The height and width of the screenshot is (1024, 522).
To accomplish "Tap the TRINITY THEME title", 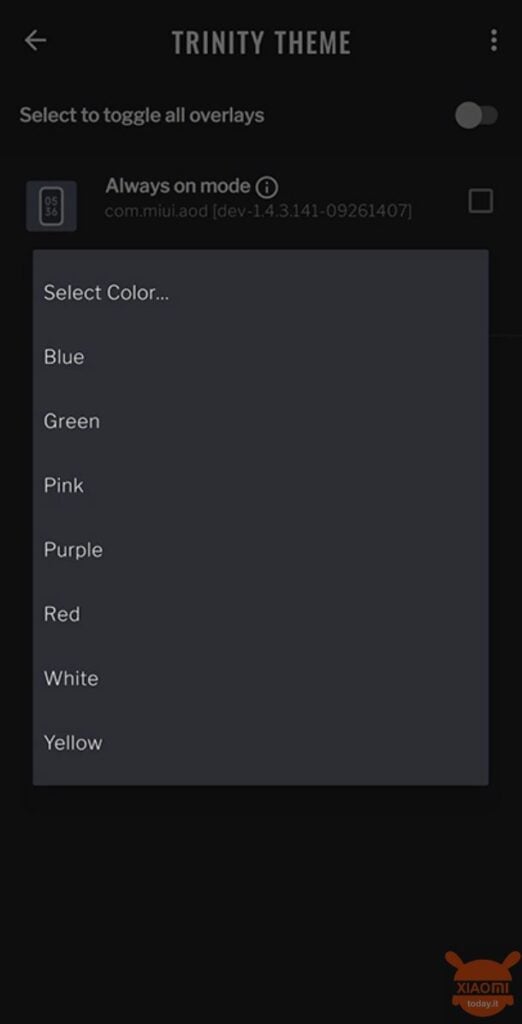I will coord(261,42).
